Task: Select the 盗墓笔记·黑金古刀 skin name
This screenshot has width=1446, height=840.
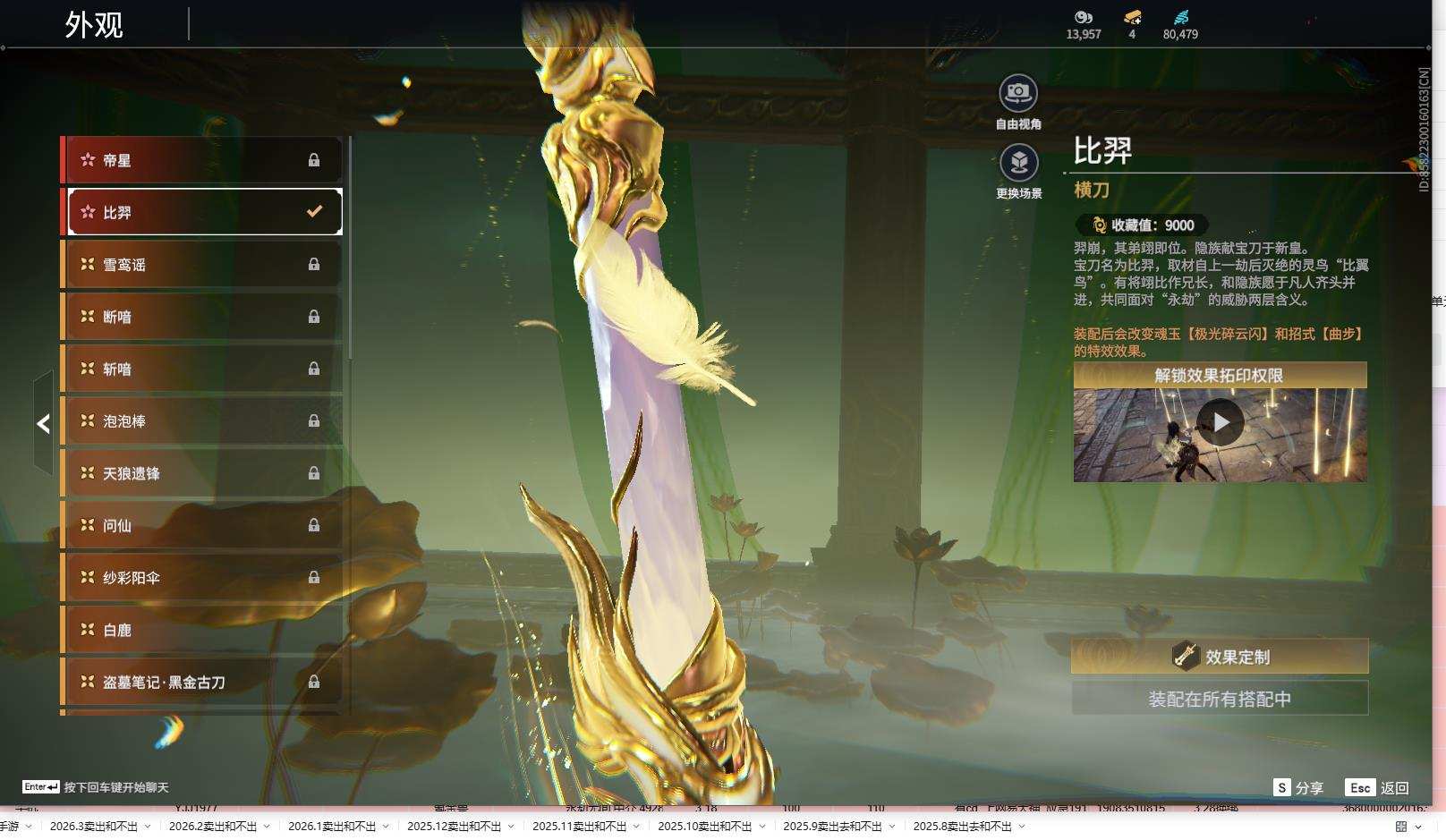Action: coord(164,683)
